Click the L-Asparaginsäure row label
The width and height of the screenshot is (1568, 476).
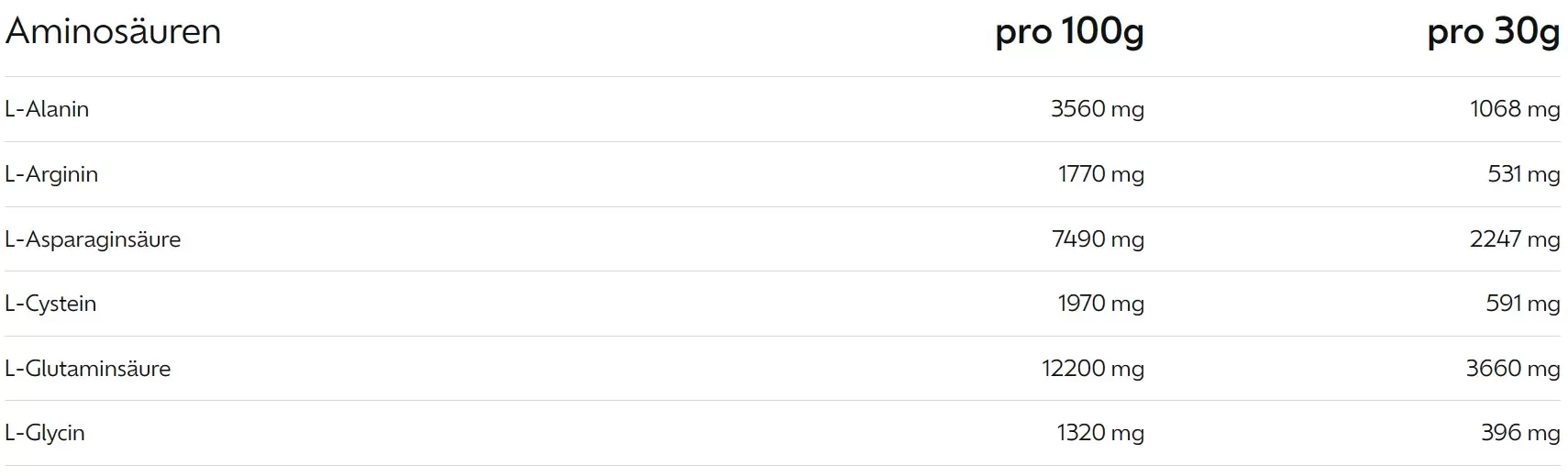coord(93,239)
